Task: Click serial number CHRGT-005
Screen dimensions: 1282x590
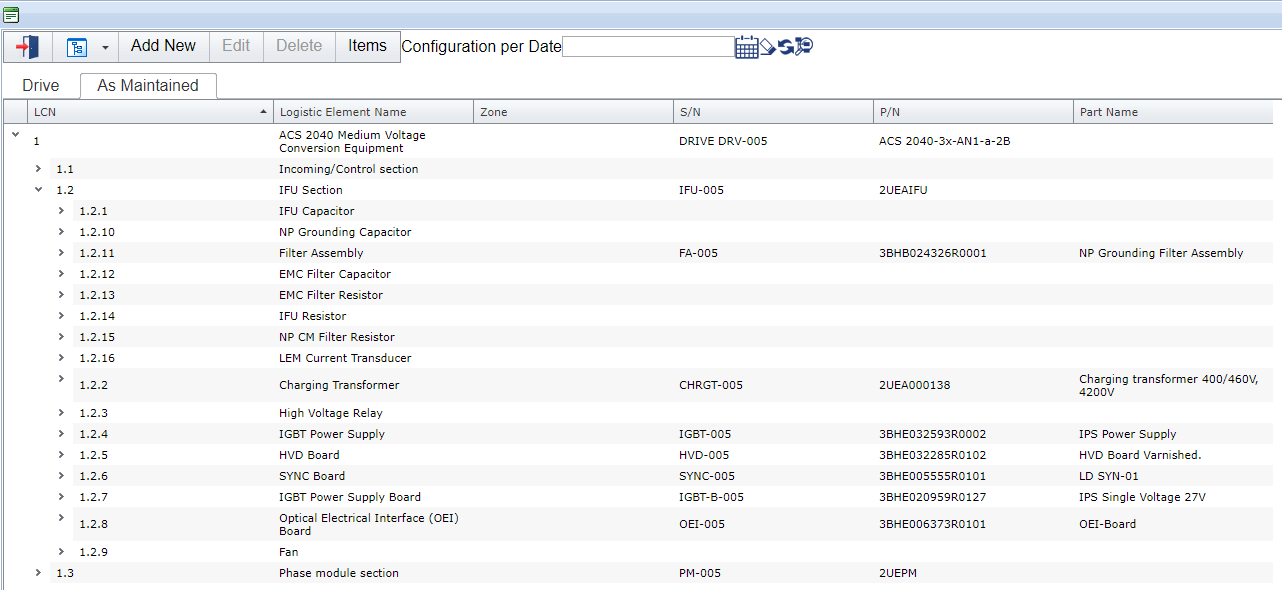Action: [711, 385]
